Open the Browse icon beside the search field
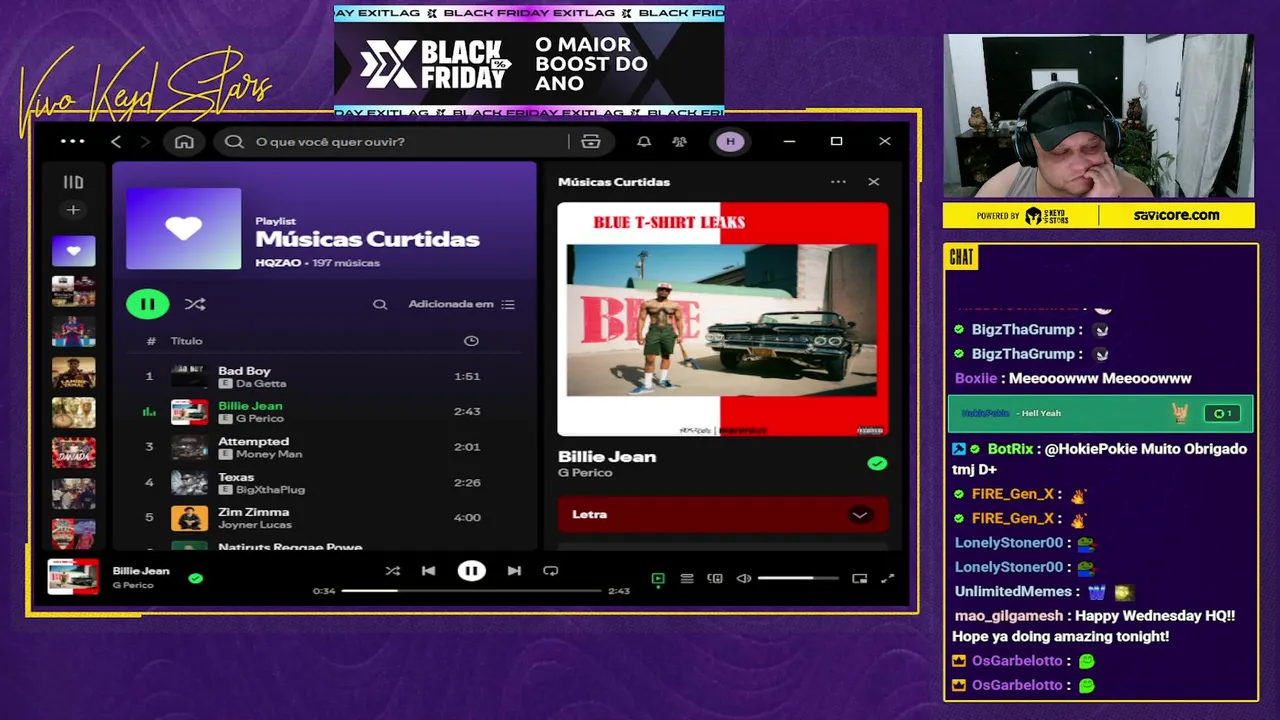Screen dimensions: 1280x720 tap(591, 141)
